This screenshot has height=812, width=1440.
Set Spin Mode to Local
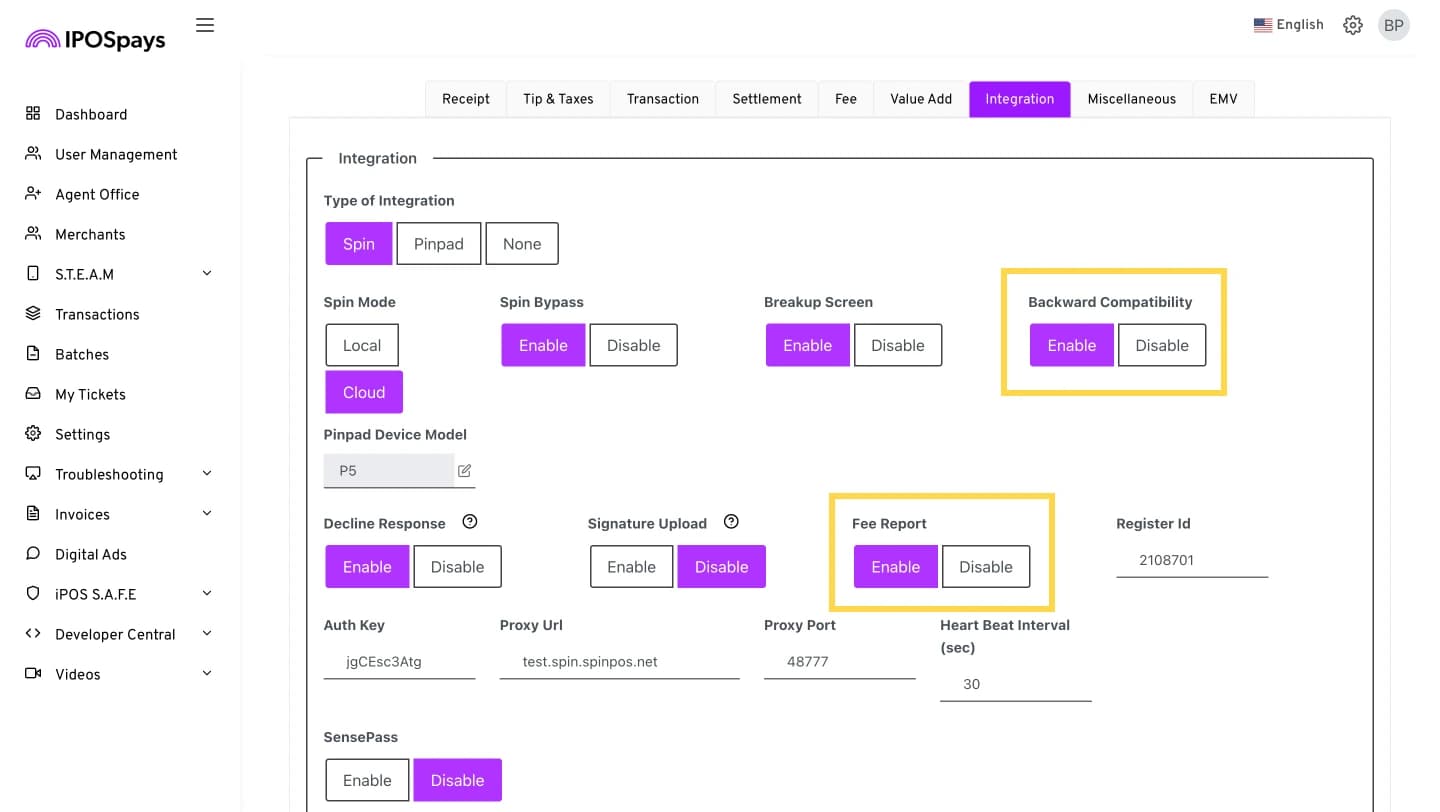coord(362,345)
